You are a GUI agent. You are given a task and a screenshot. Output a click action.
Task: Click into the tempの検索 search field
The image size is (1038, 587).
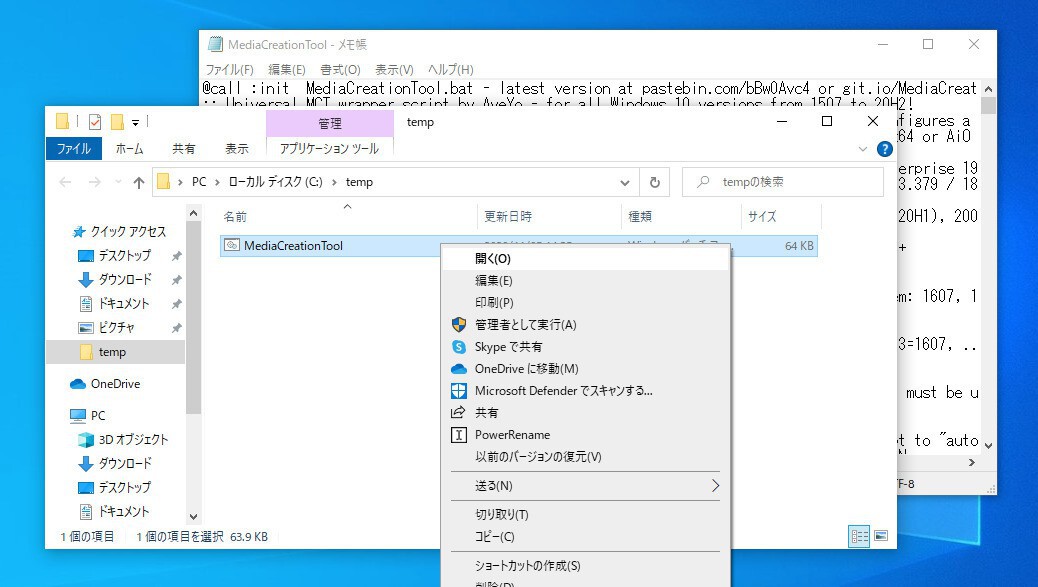coord(783,182)
